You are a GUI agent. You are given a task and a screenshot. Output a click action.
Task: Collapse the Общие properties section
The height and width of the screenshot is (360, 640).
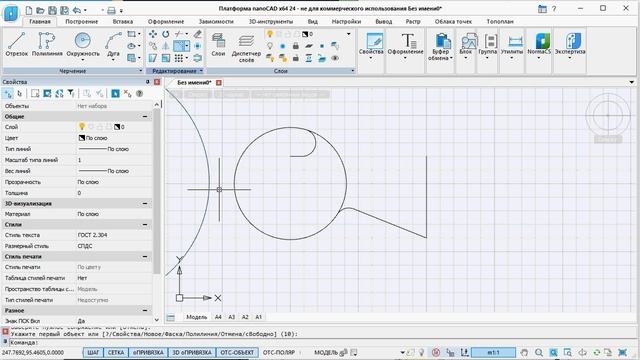[x=145, y=117]
